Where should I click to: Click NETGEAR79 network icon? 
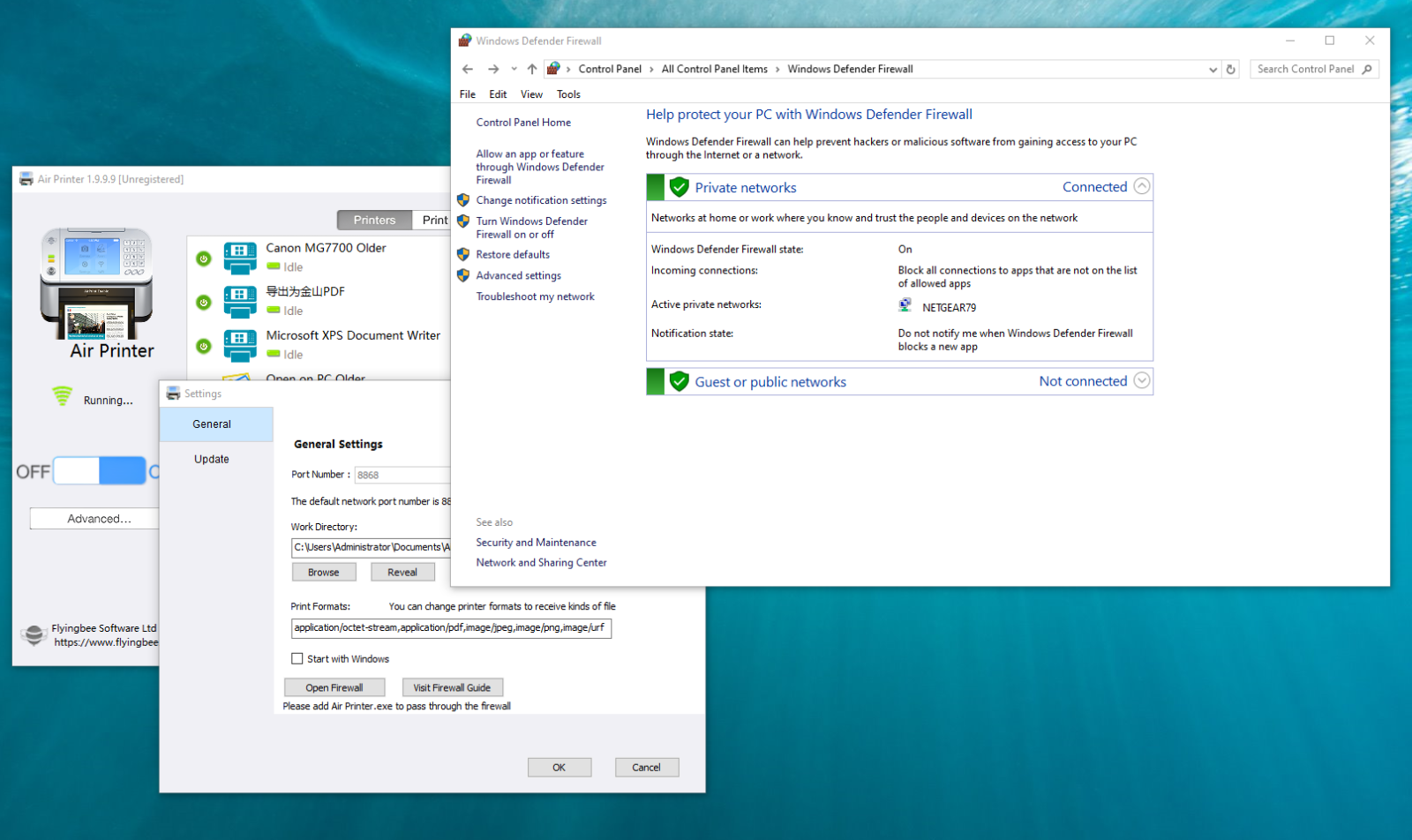click(x=905, y=305)
